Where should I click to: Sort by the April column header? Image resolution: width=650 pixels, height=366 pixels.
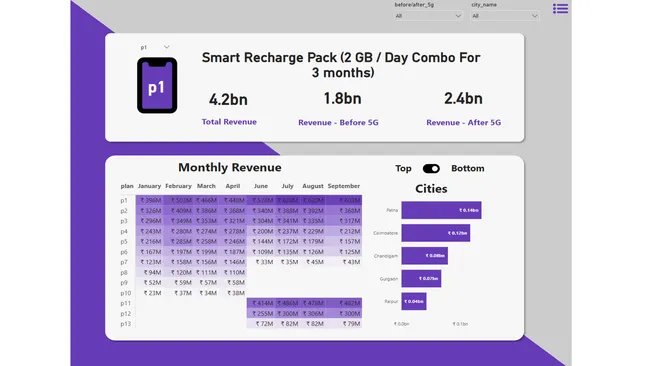pos(233,186)
